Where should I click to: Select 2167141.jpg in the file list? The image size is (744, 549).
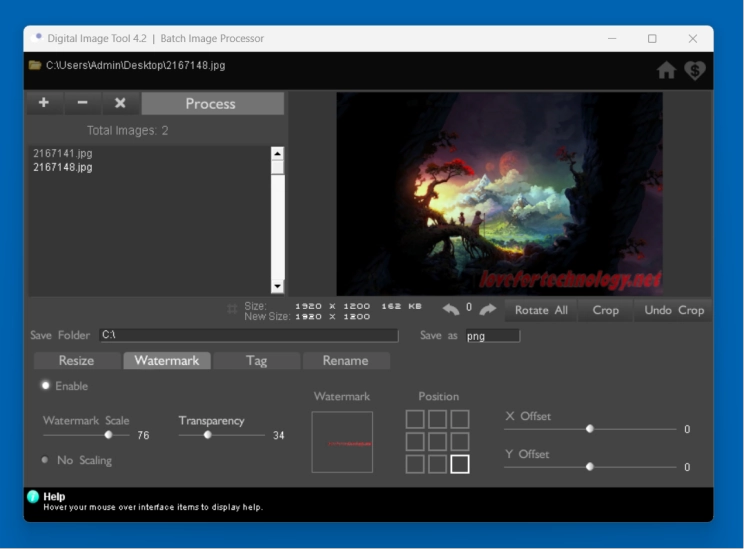pos(63,153)
